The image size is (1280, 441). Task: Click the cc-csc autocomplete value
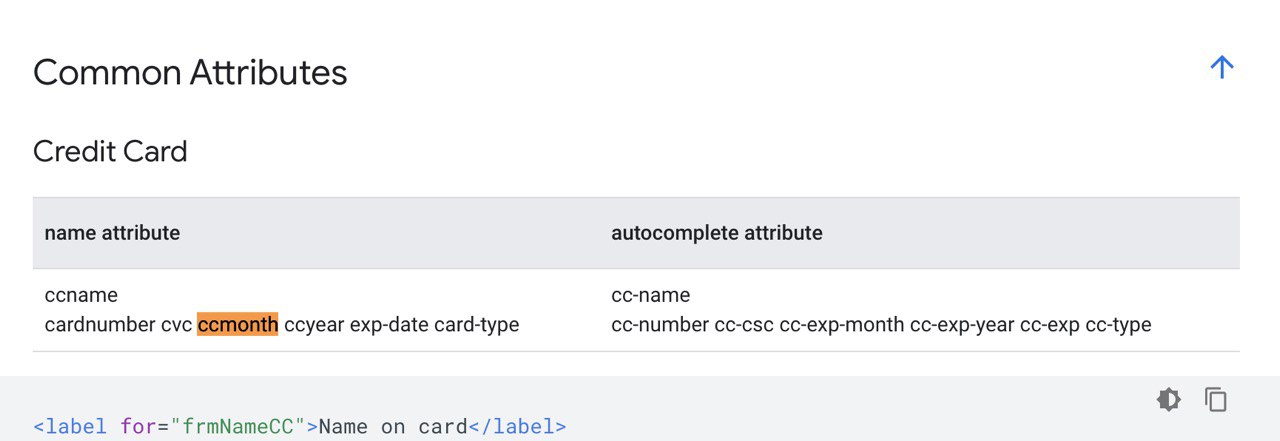coord(744,324)
